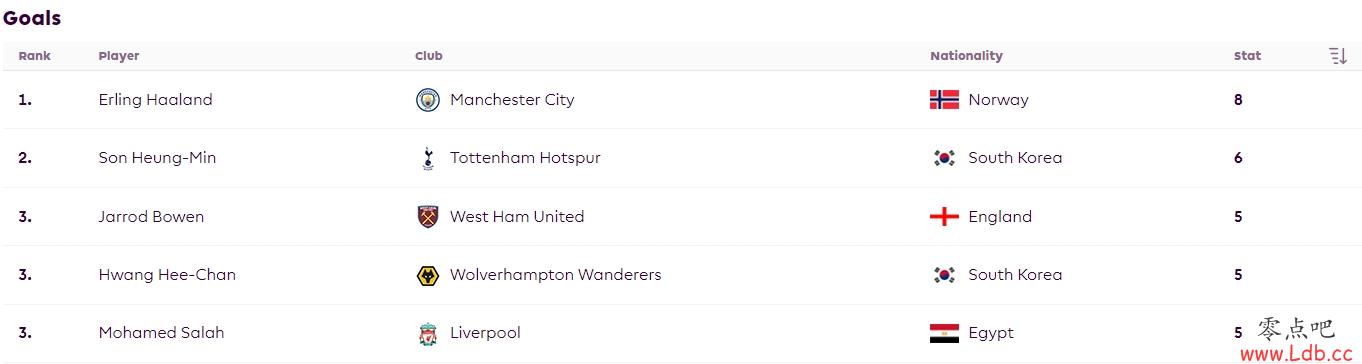Select the Player column header

[x=119, y=56]
